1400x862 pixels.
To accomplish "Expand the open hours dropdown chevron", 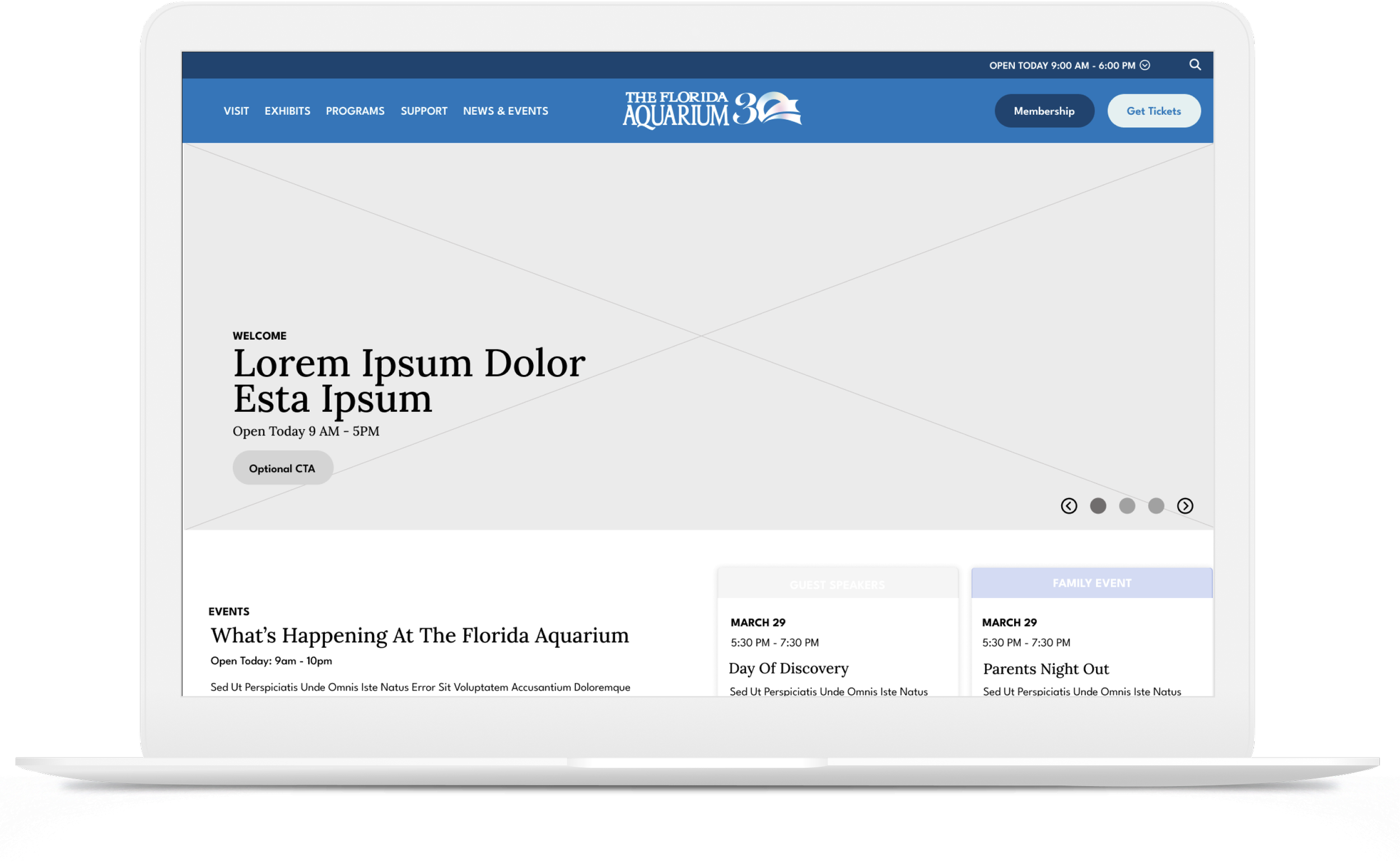I will 1145,65.
